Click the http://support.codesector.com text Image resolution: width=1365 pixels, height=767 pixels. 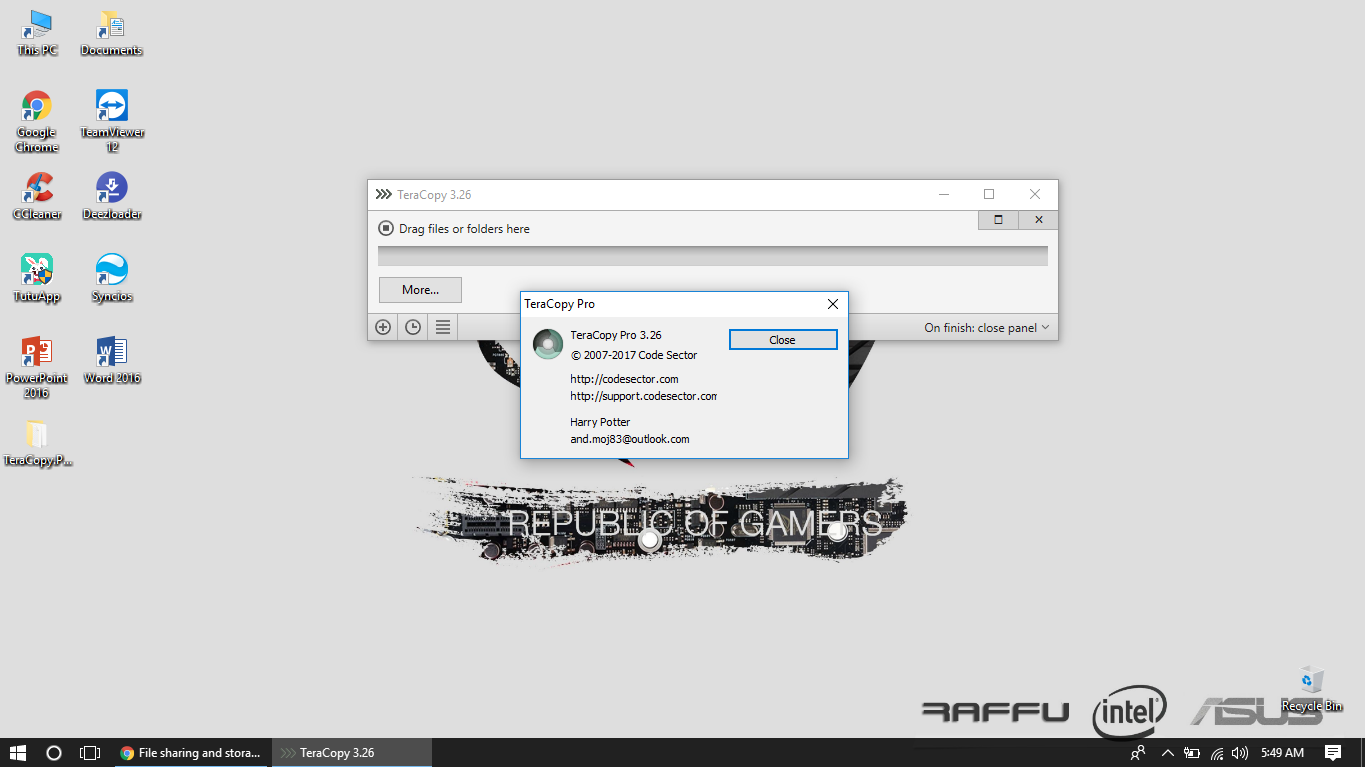[643, 396]
